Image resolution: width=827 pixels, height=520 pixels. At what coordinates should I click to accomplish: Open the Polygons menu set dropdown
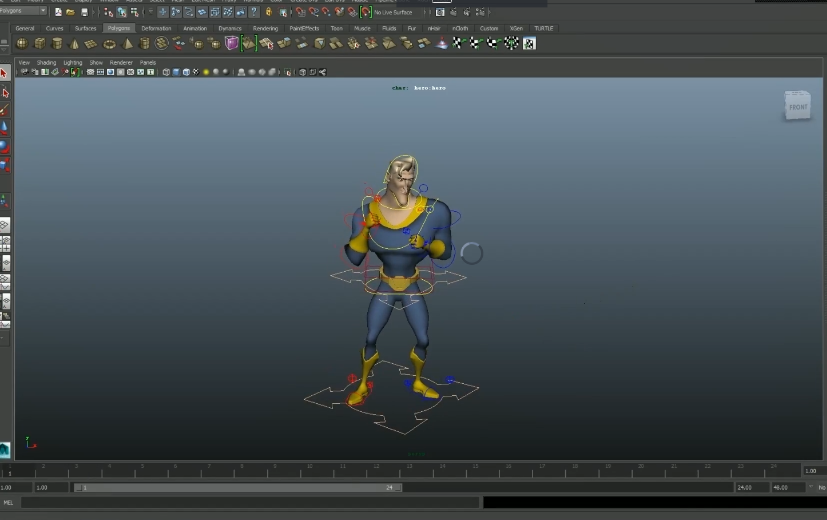23,11
